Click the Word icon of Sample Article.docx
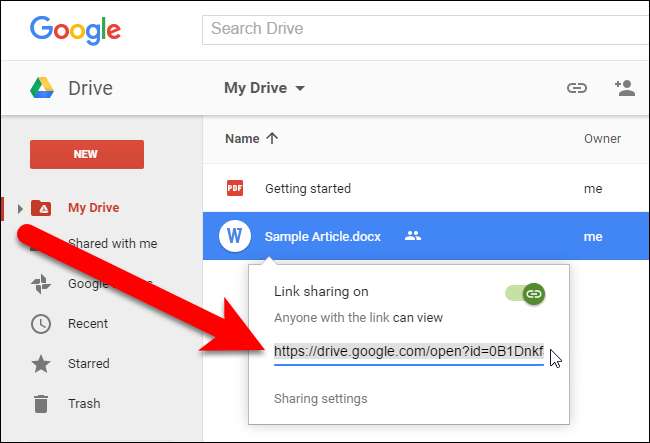This screenshot has height=443, width=650. click(235, 236)
